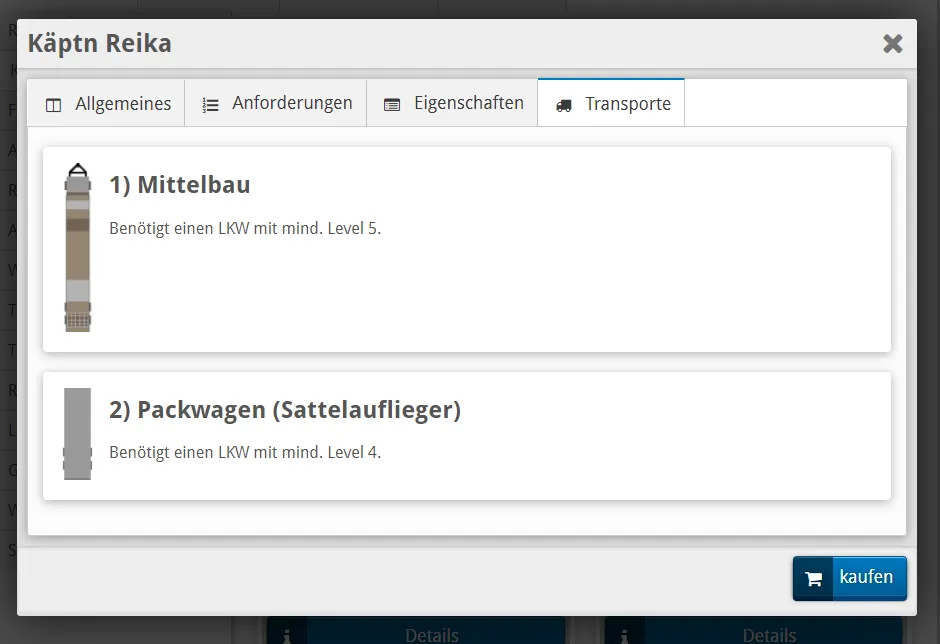Click the left Details button behind dialog
The width and height of the screenshot is (940, 644).
416,634
